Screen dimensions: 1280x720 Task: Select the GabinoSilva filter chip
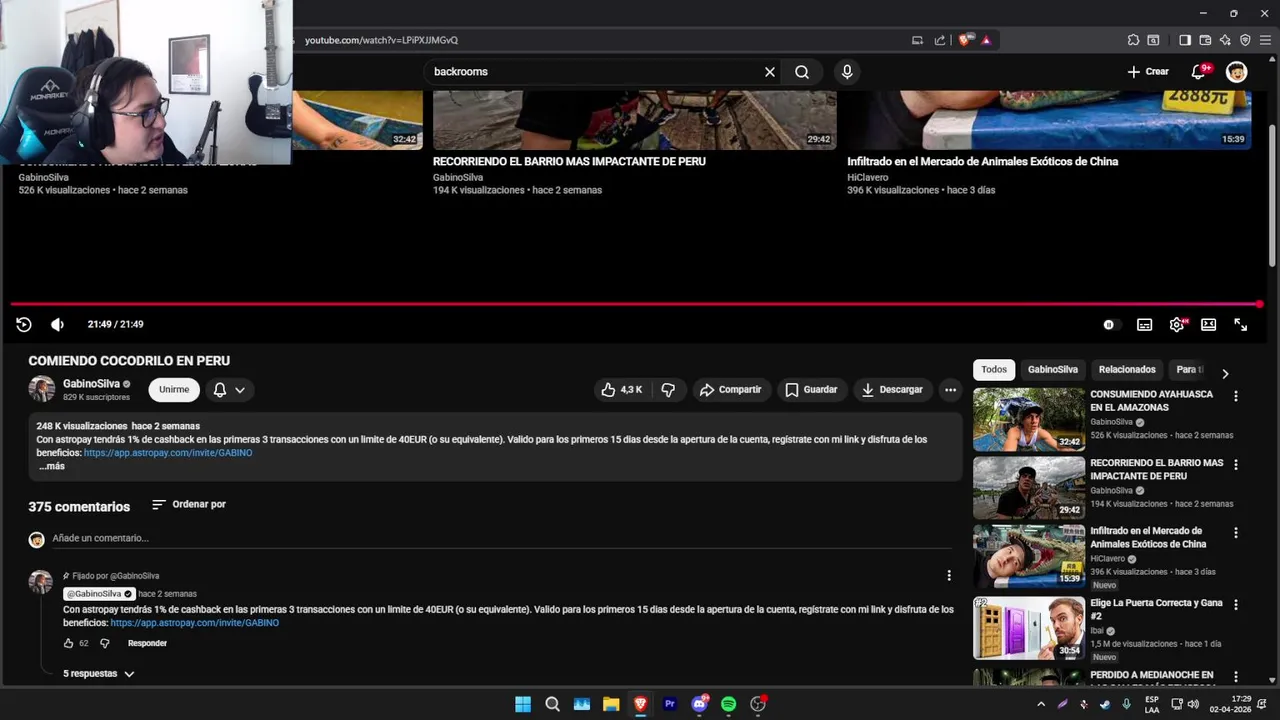(1053, 370)
